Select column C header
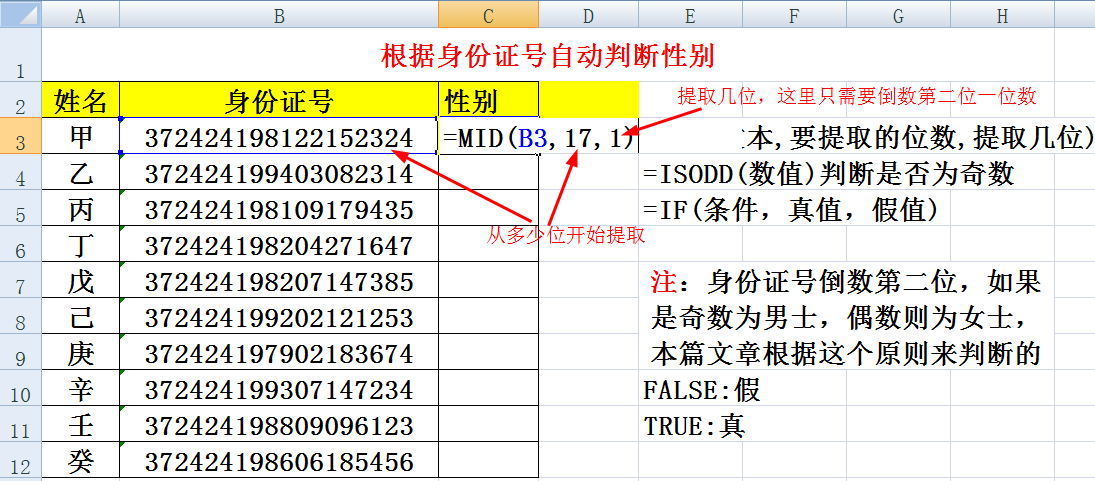This screenshot has width=1095, height=481. click(x=488, y=15)
